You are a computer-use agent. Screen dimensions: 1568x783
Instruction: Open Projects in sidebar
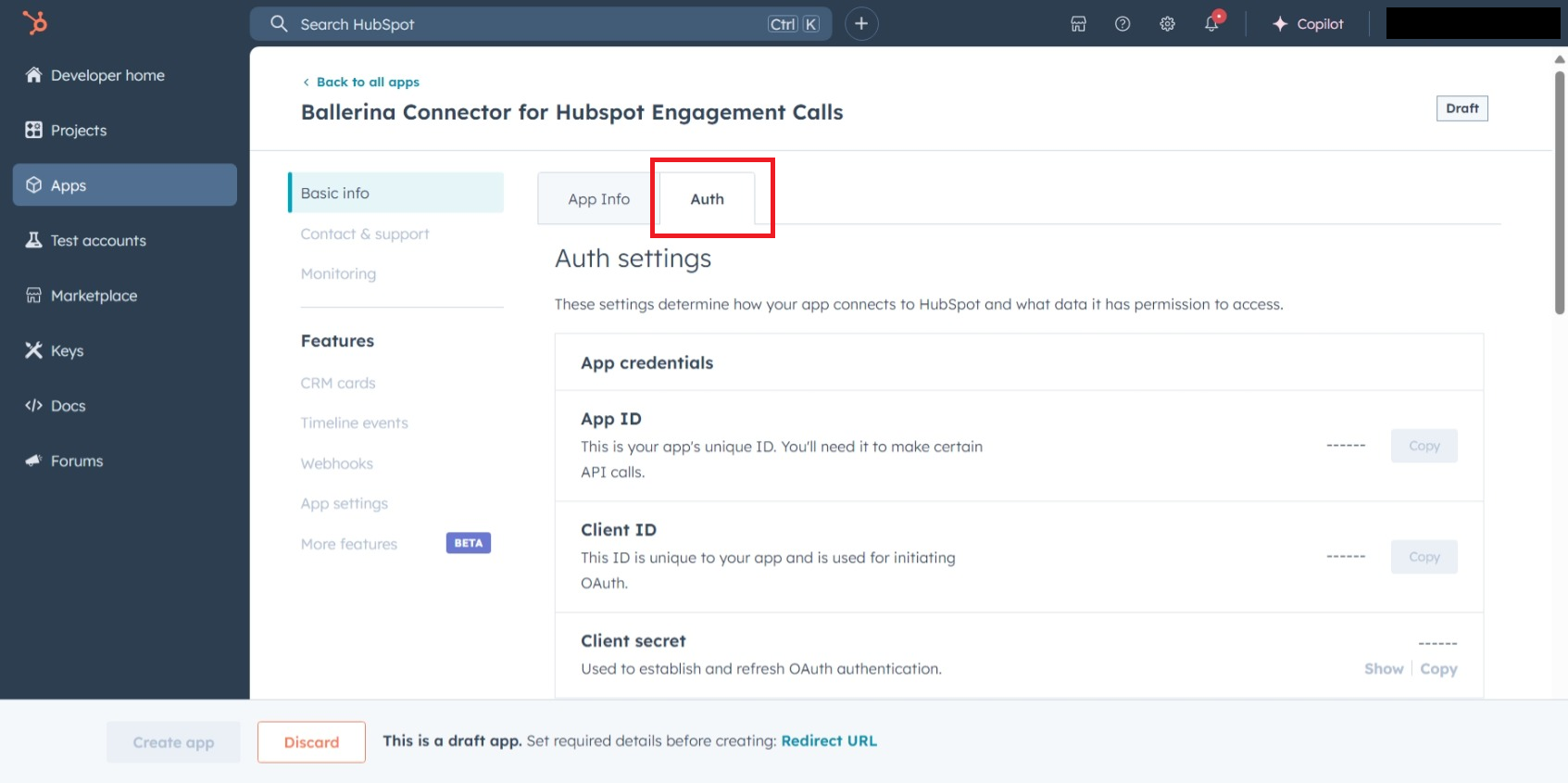125,130
